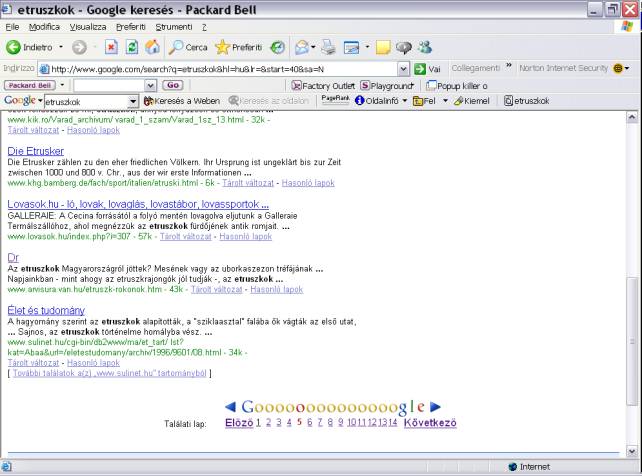The height and width of the screenshot is (476, 642).
Task: Click the Előző previous page link
Action: point(239,423)
